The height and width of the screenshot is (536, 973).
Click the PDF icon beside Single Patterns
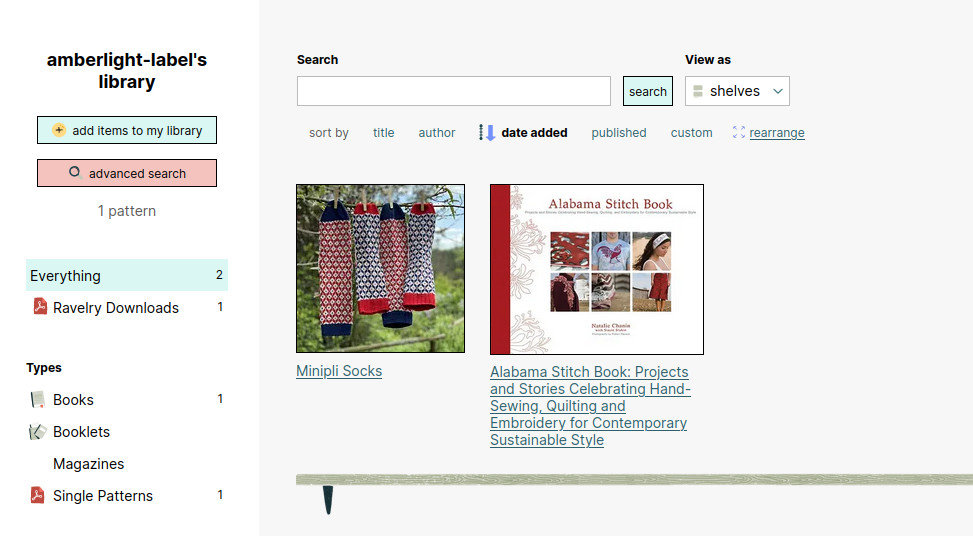coord(37,495)
